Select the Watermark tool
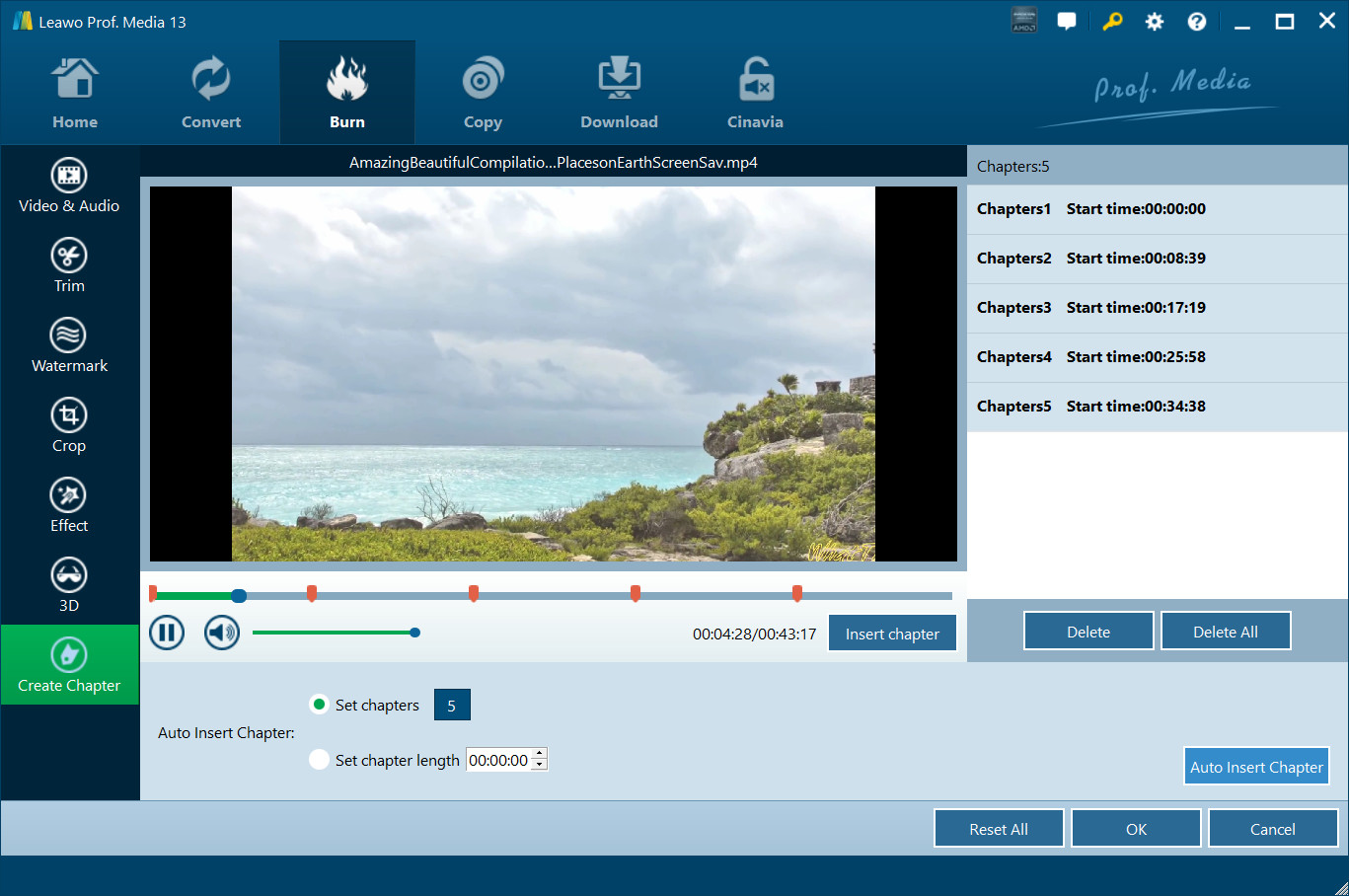1349x896 pixels. (69, 345)
